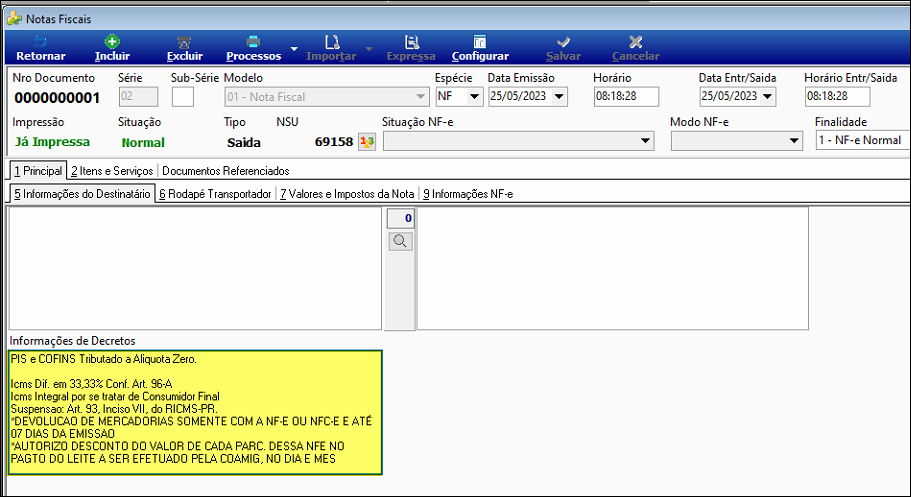The image size is (911, 497).
Task: Open the Situação NF-e dropdown
Action: [x=645, y=141]
